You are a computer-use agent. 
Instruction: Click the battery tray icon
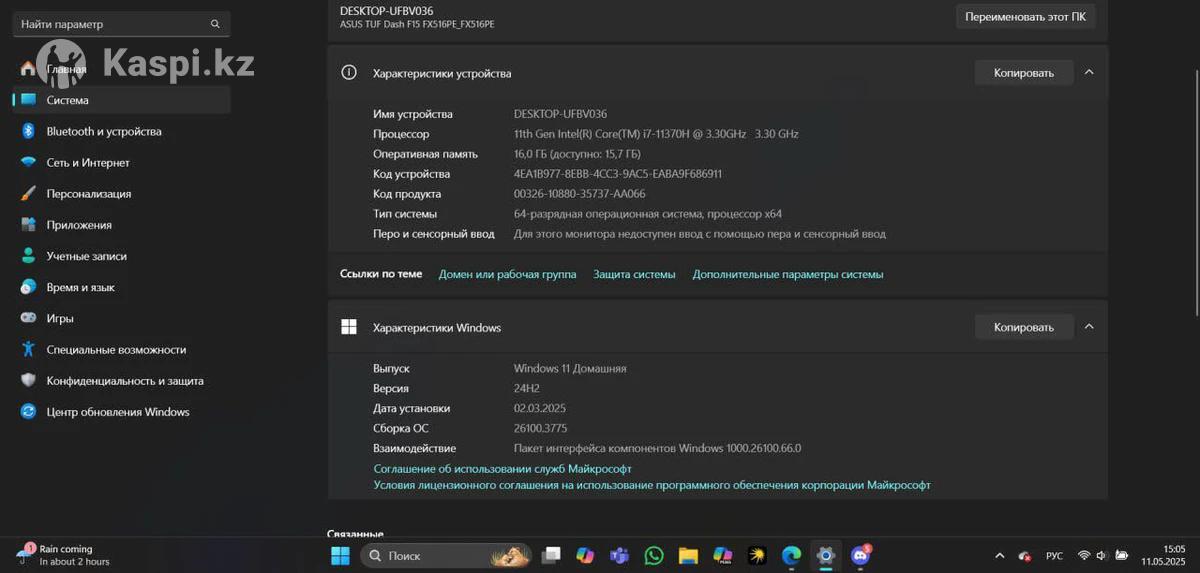(1121, 555)
